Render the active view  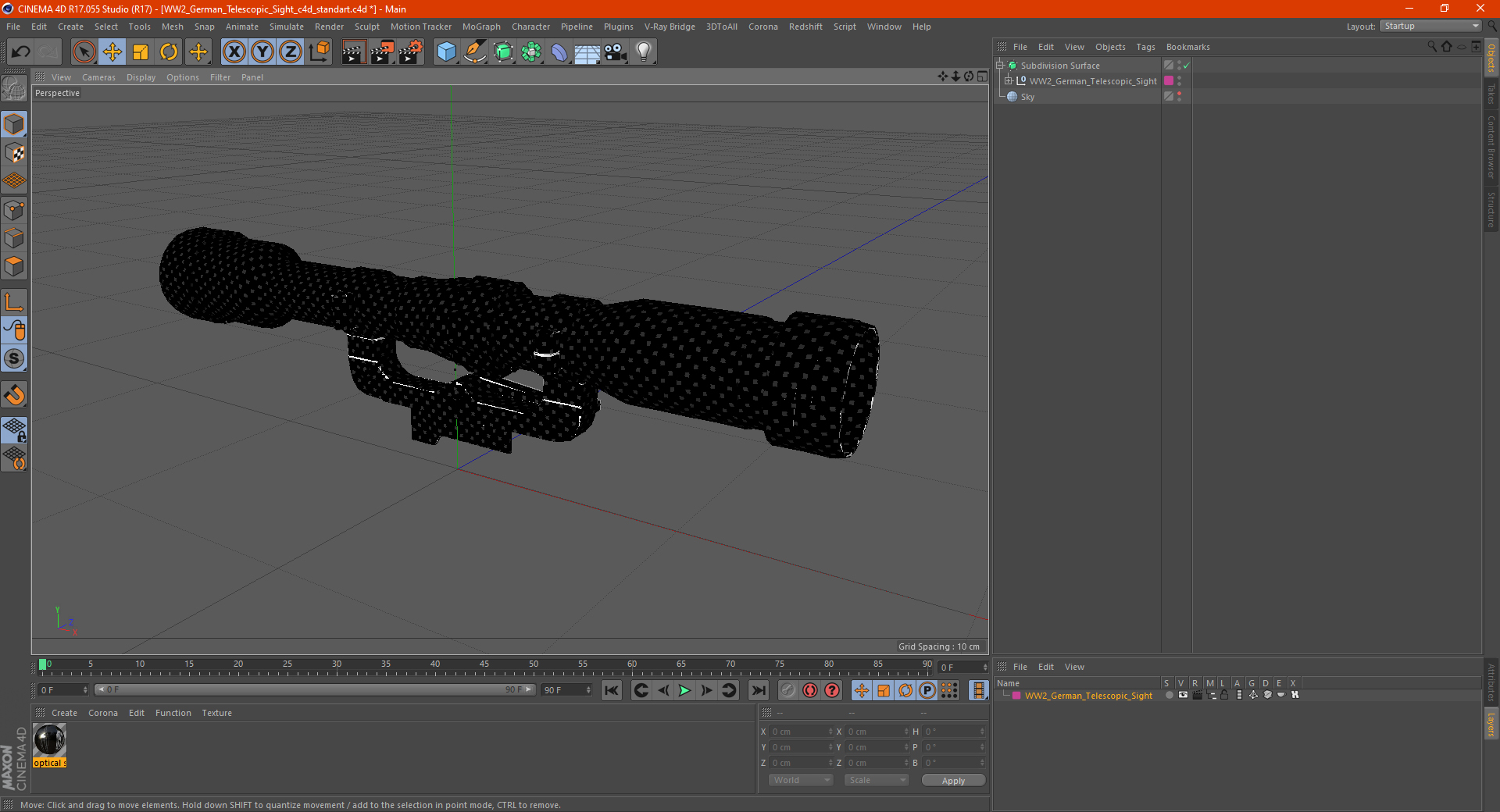[x=353, y=52]
